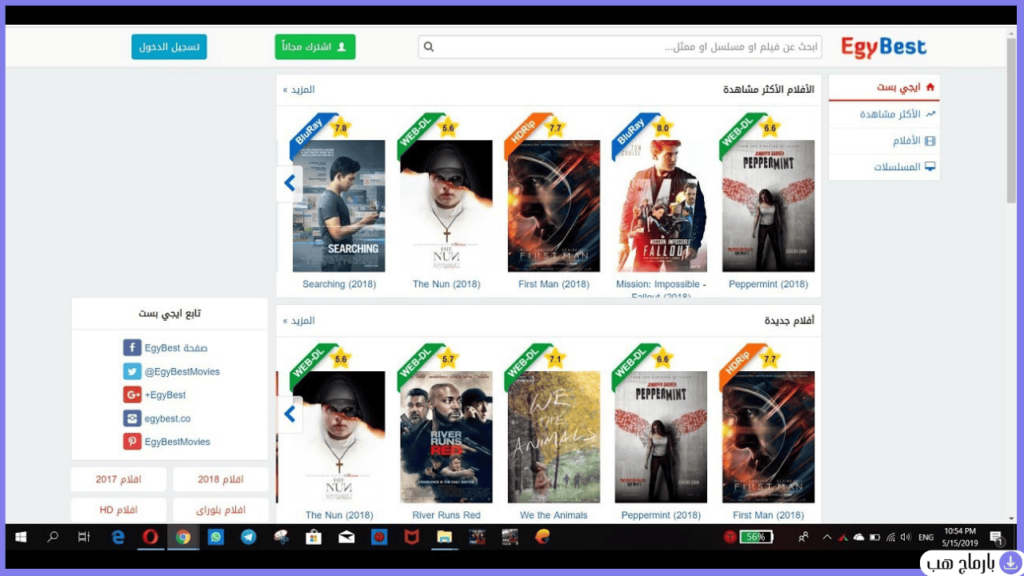Viewport: 1024px width, 576px height.
Task: Click المزيد link for new movies
Action: pyautogui.click(x=298, y=321)
